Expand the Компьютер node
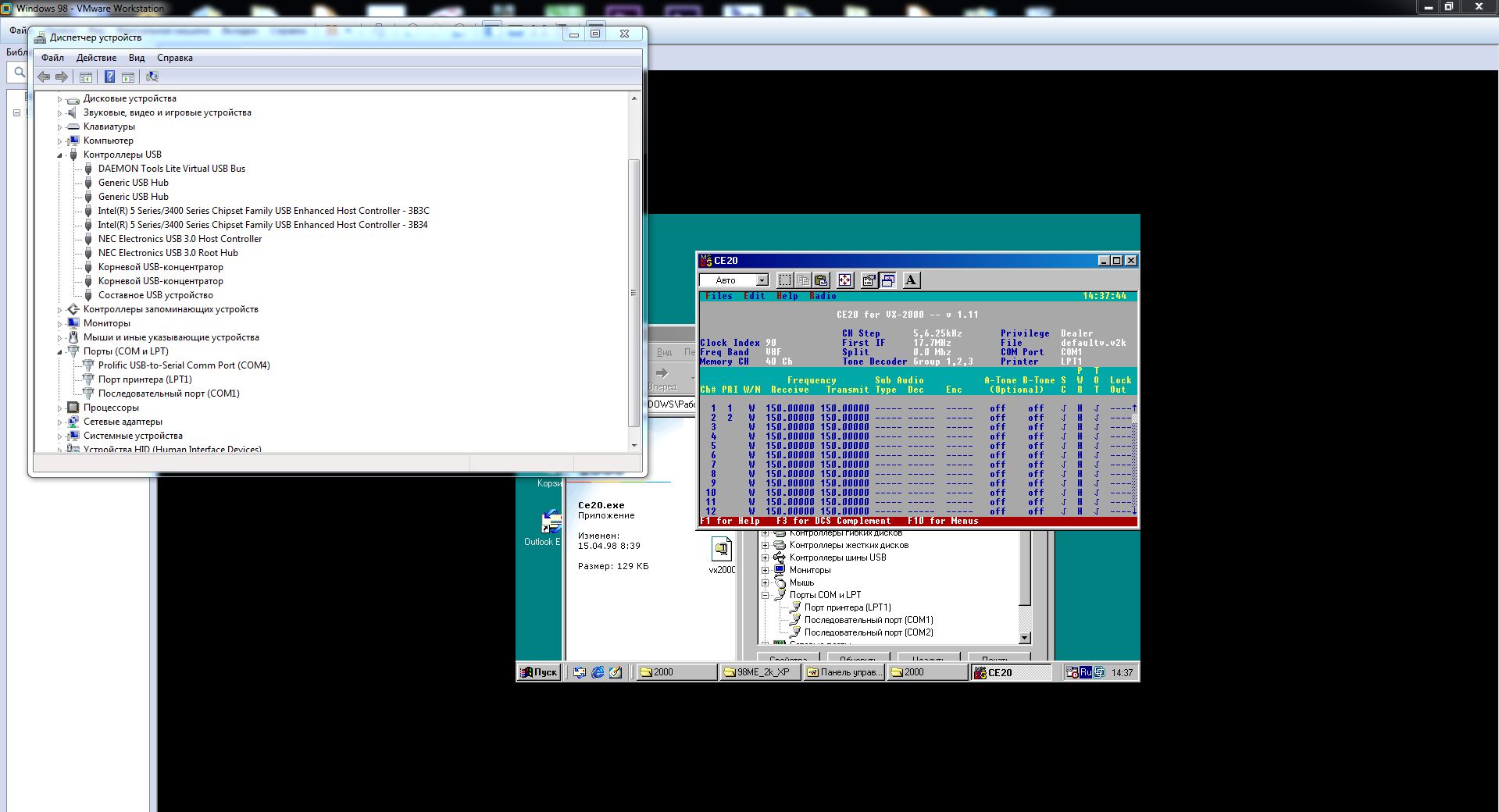 [x=59, y=141]
